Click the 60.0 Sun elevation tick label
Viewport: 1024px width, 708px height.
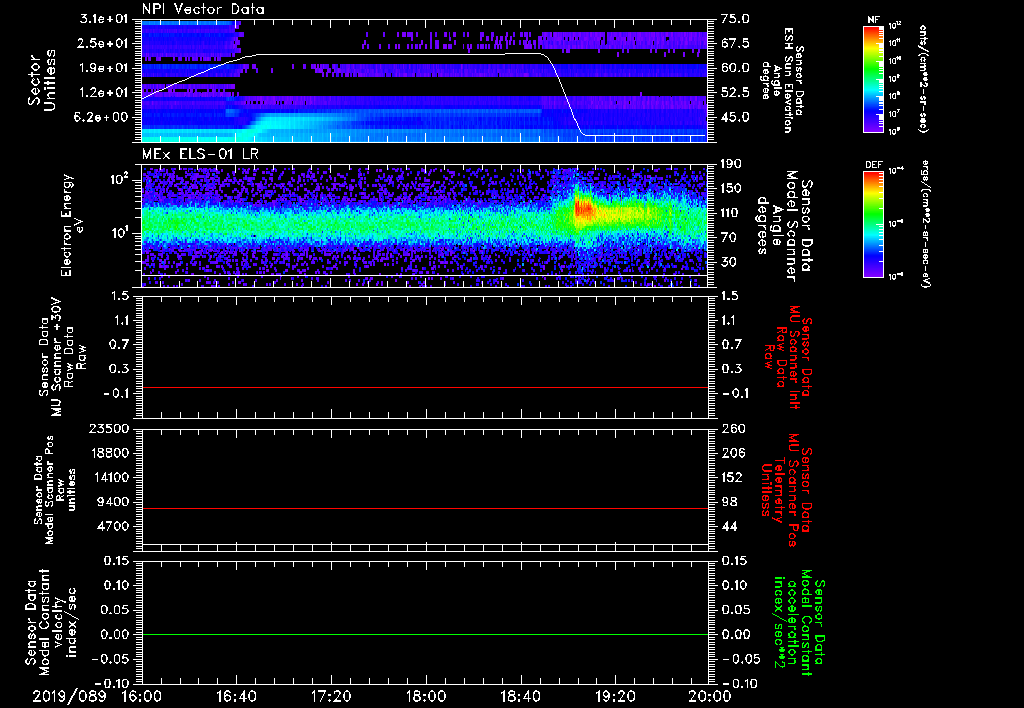735,68
